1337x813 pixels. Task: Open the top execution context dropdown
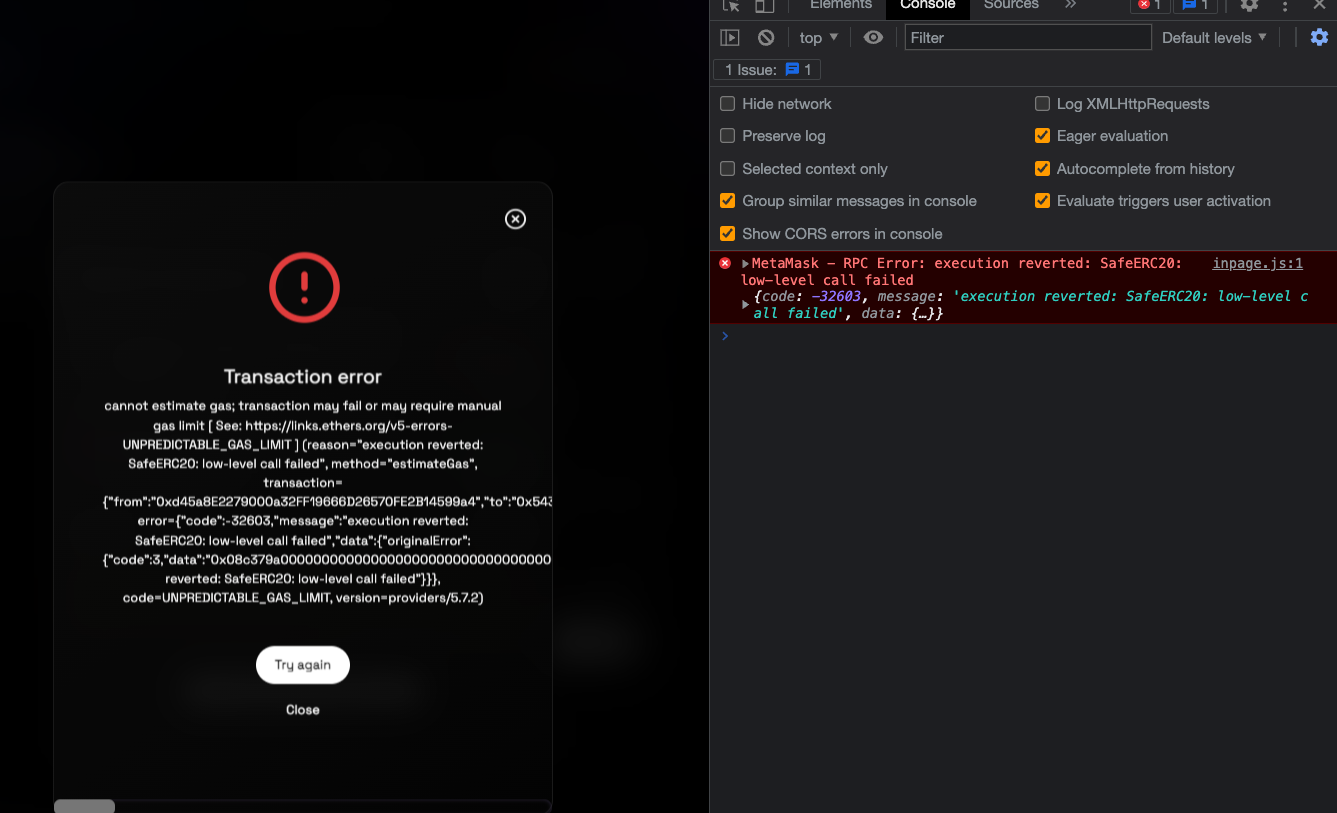pyautogui.click(x=817, y=37)
